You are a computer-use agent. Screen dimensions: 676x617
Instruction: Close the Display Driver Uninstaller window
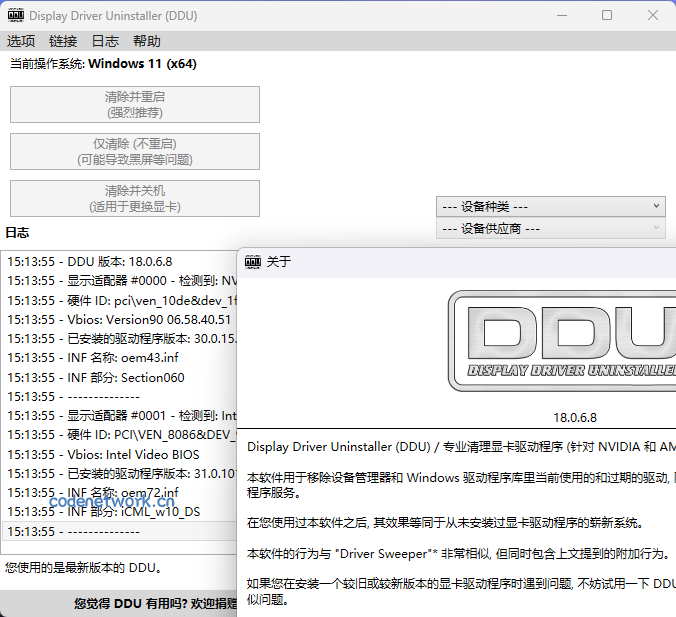point(653,16)
